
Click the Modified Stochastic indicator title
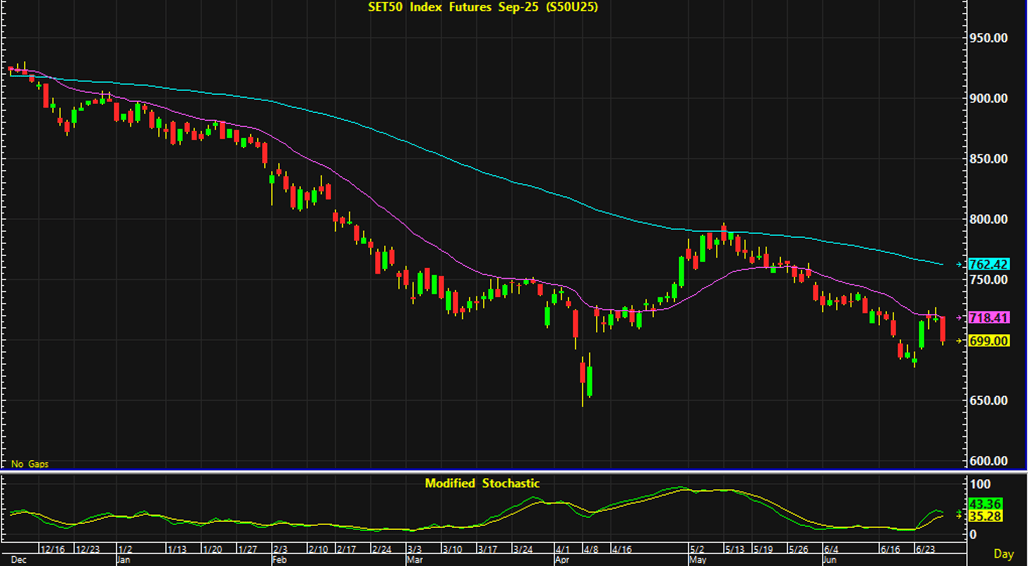click(x=482, y=483)
